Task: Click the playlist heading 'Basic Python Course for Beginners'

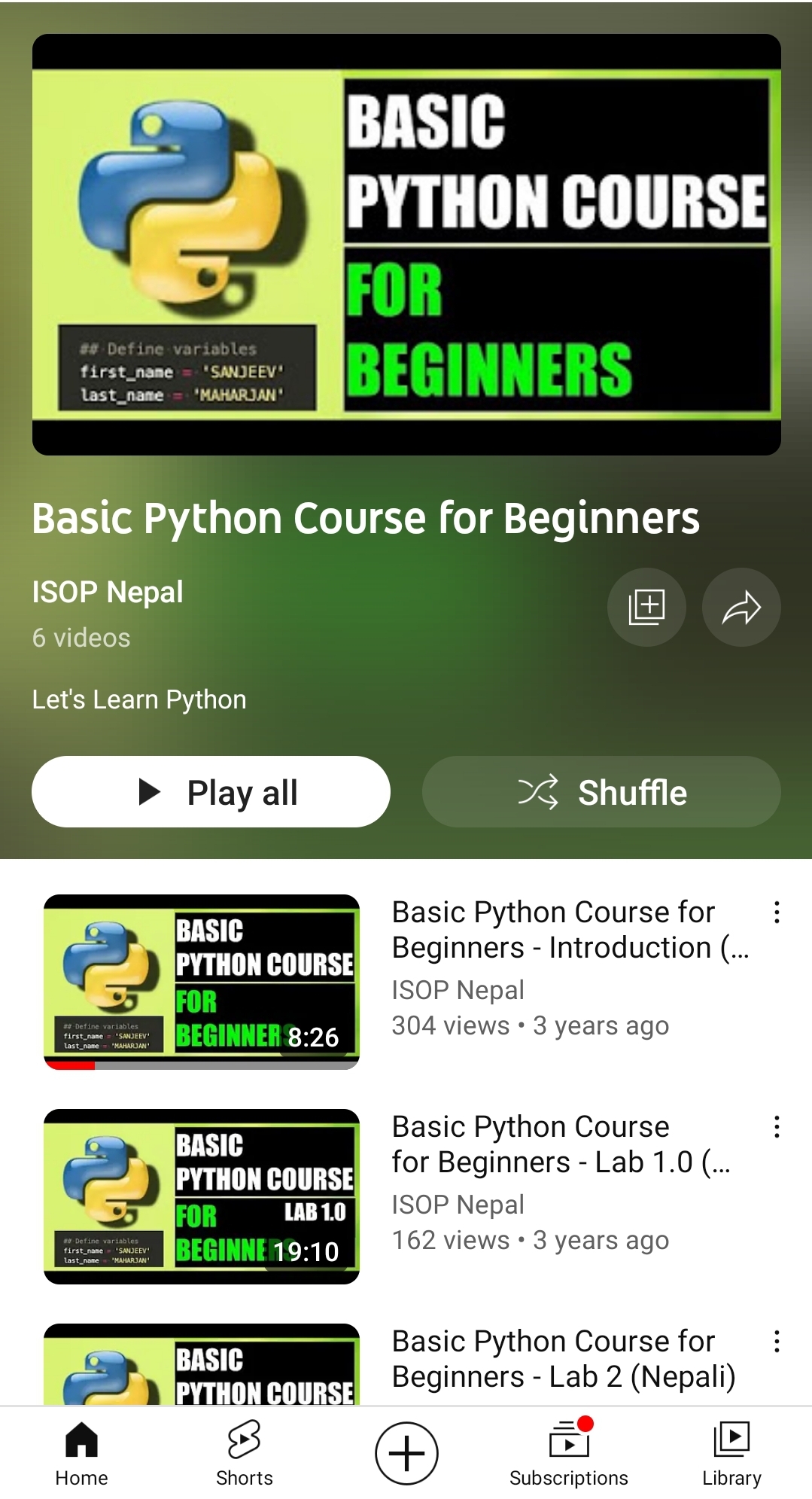Action: click(x=366, y=519)
